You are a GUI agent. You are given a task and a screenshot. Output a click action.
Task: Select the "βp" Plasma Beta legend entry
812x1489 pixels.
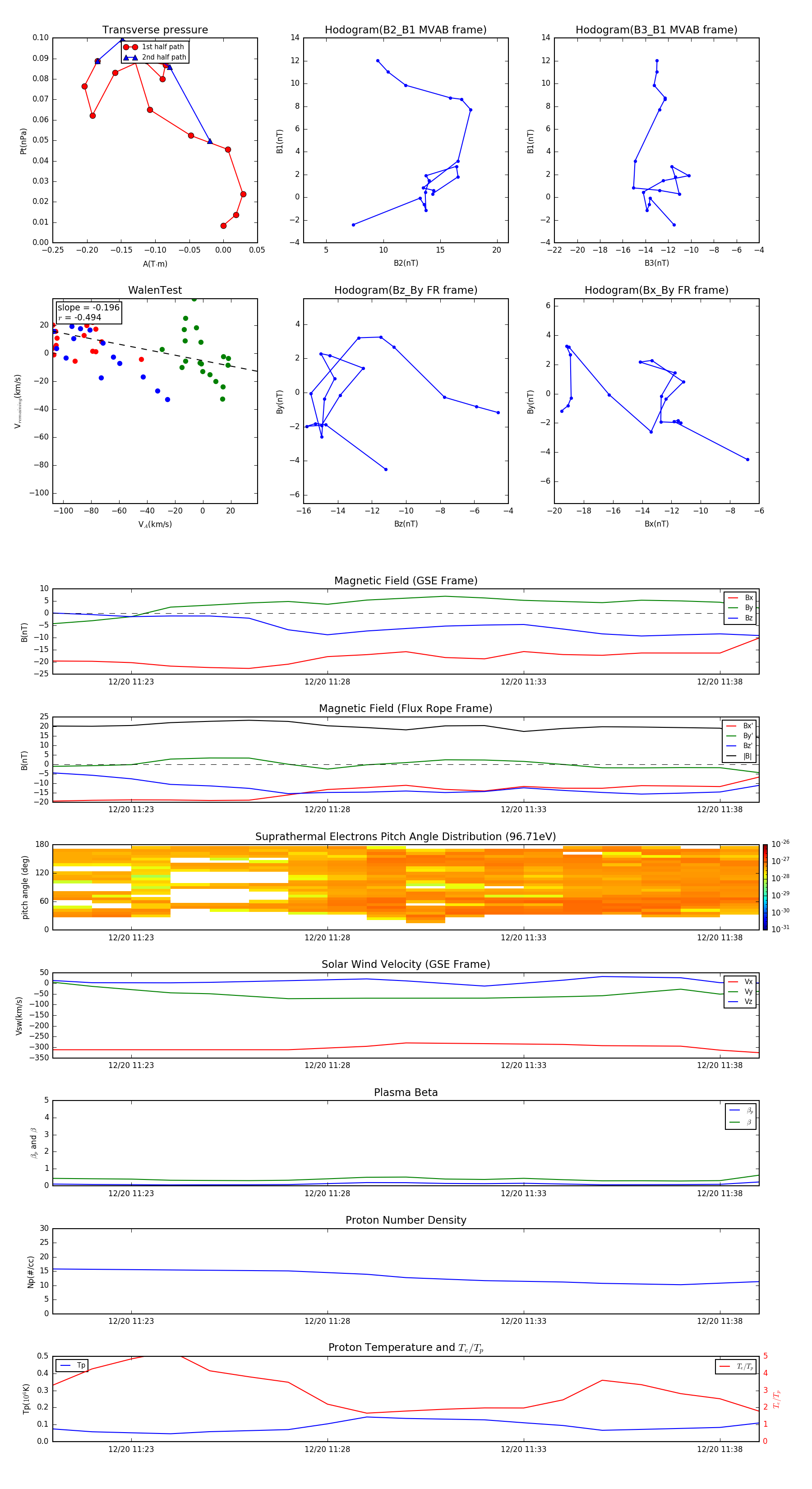point(741,1110)
